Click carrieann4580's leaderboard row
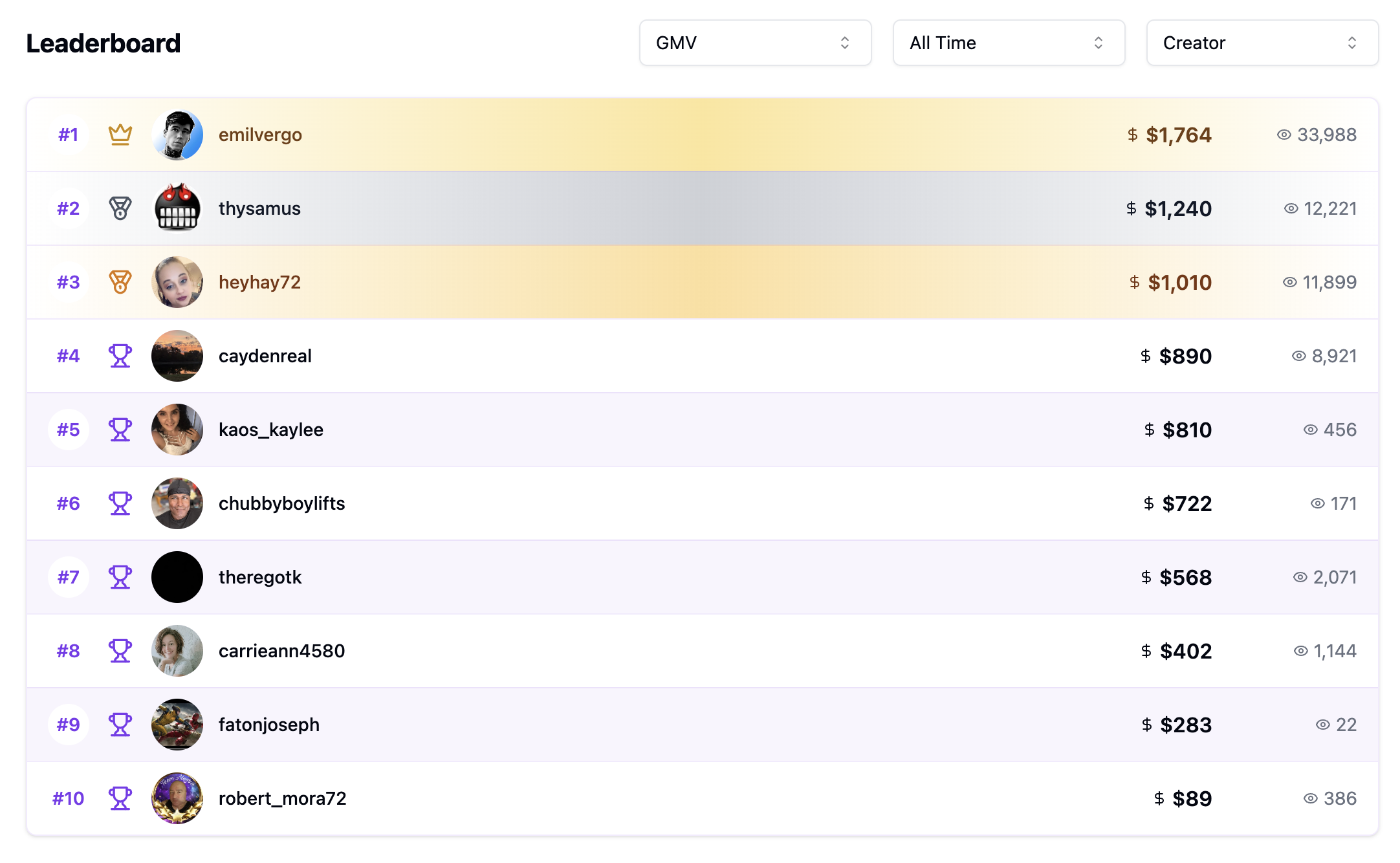The image size is (1400, 863). click(x=700, y=651)
